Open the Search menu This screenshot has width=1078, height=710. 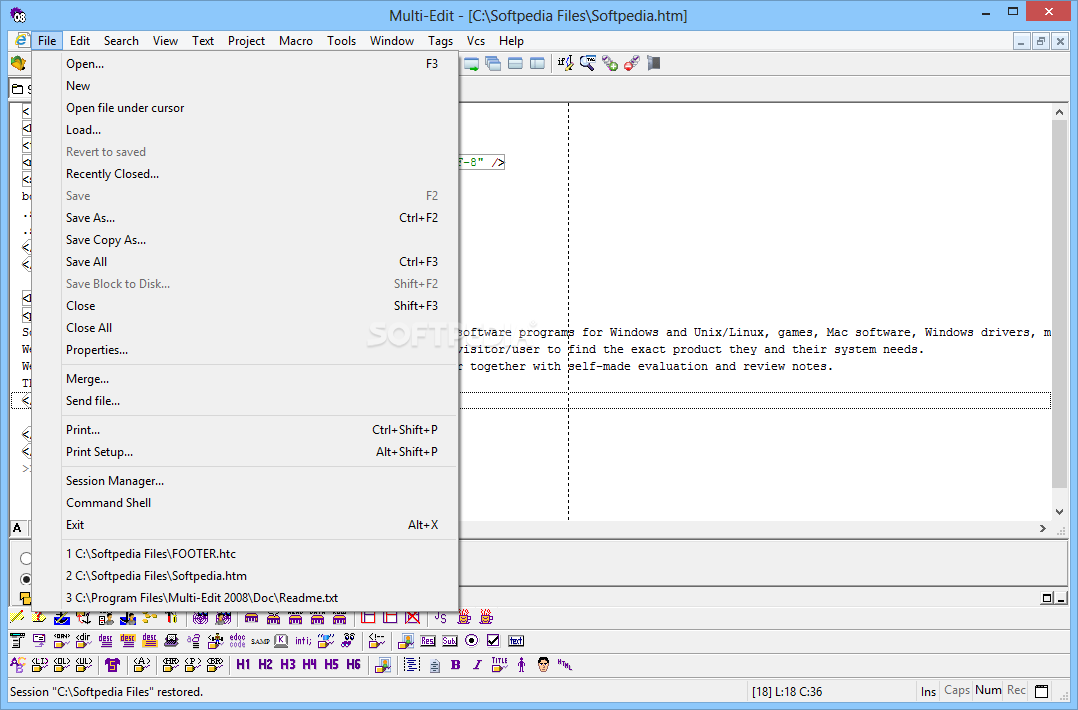coord(121,41)
